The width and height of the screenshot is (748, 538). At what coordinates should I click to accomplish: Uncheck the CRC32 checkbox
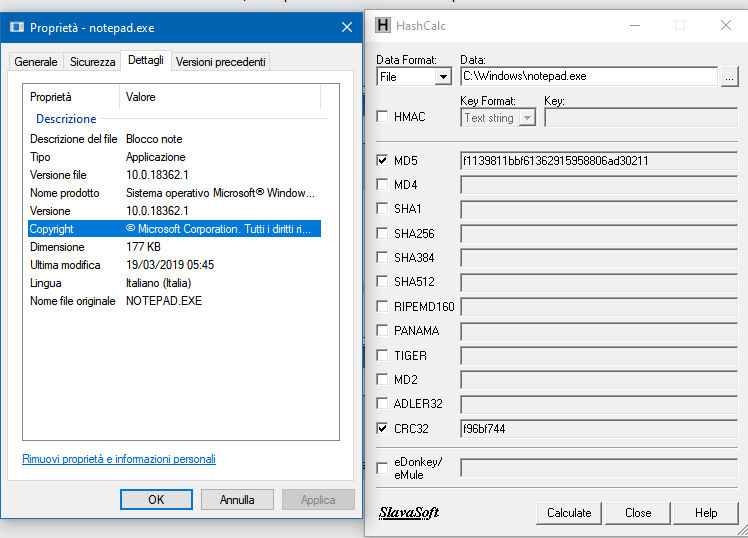coord(382,428)
